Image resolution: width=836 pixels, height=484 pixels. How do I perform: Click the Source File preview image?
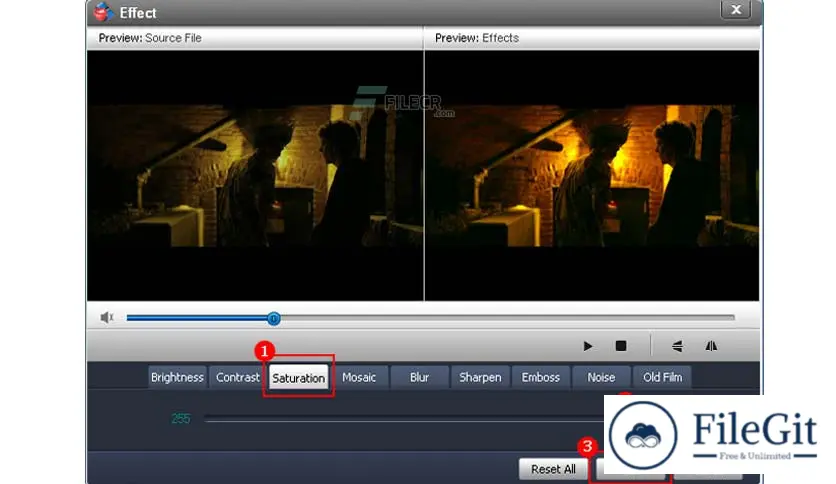click(x=255, y=176)
